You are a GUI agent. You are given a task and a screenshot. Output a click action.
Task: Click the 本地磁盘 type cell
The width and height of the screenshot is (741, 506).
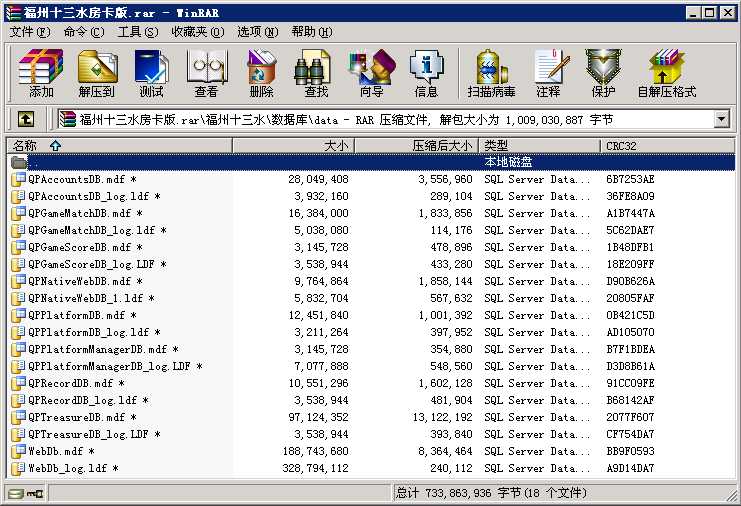pos(508,162)
